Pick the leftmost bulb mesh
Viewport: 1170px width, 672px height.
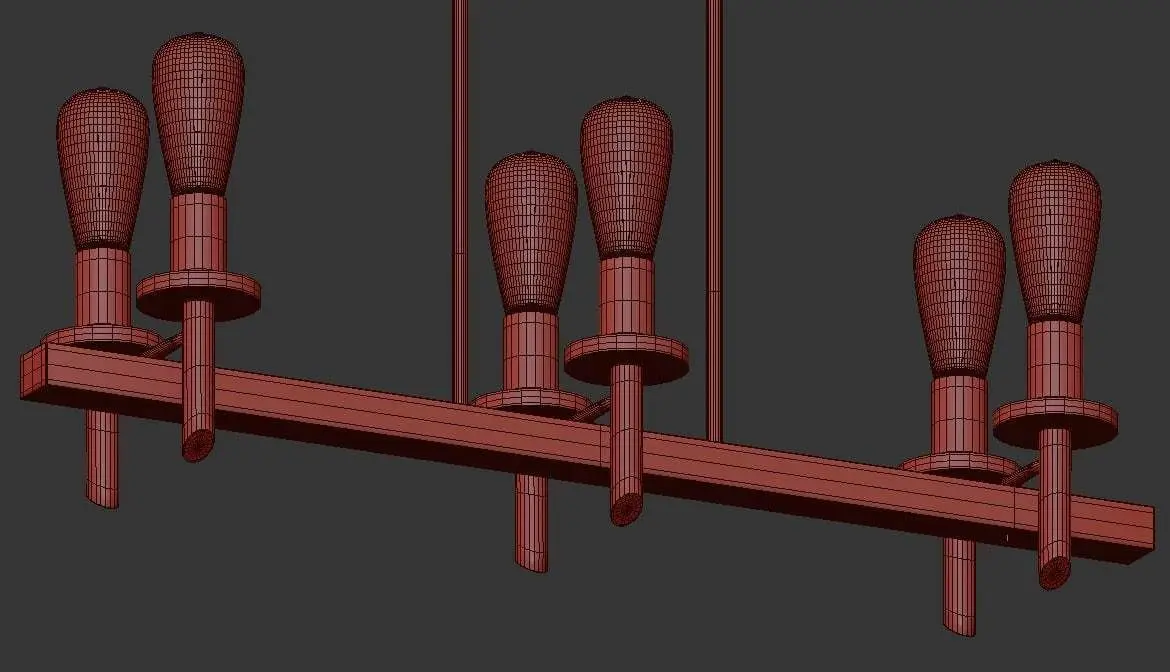pos(102,168)
